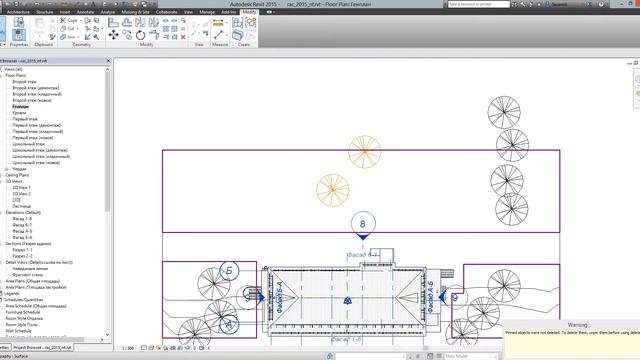
Task: Click the Properties palette icon
Action: 18,35
